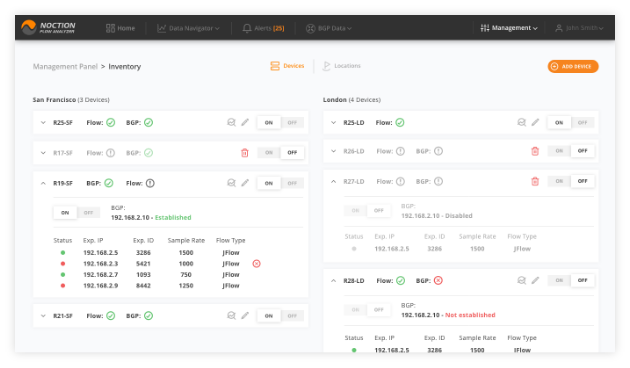The height and width of the screenshot is (368, 630).
Task: Click R25-LD Flow status check icon
Action: tap(400, 123)
